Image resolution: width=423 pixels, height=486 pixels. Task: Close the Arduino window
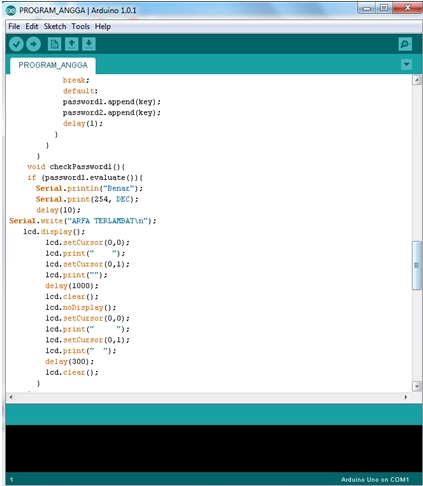pos(407,8)
